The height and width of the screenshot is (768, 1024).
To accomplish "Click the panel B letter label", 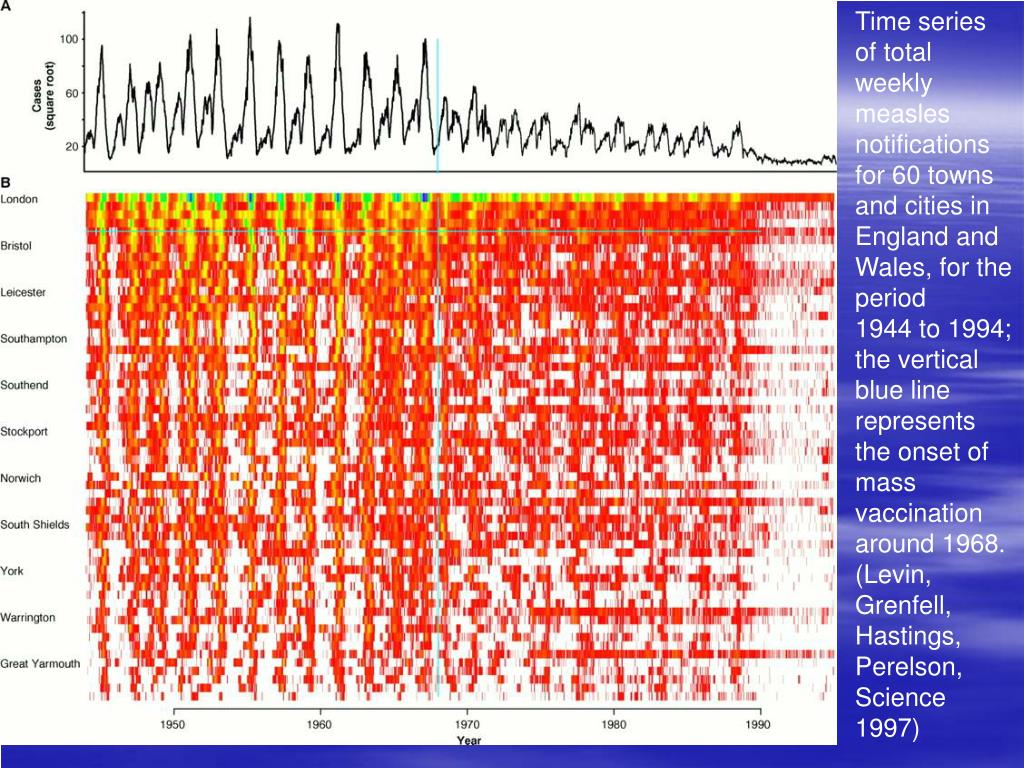I will tap(5, 182).
